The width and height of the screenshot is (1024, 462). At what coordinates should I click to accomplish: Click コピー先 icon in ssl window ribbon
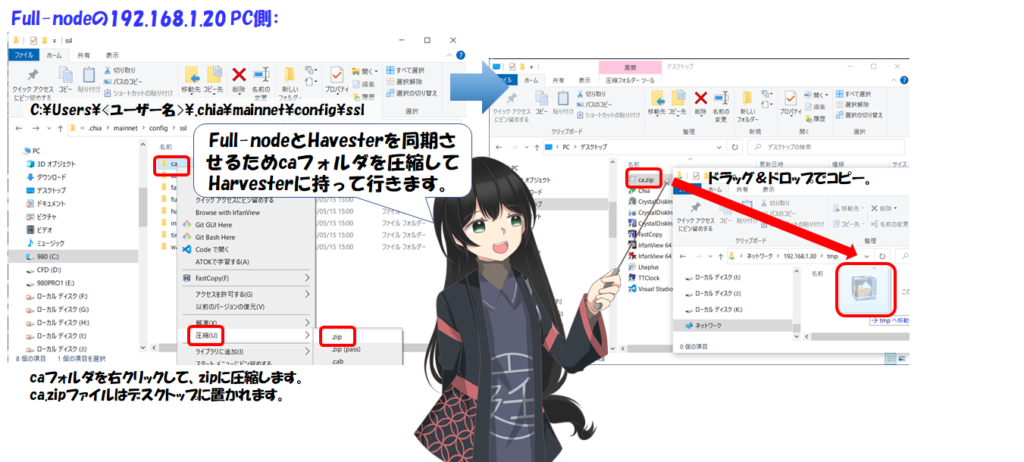[x=214, y=74]
